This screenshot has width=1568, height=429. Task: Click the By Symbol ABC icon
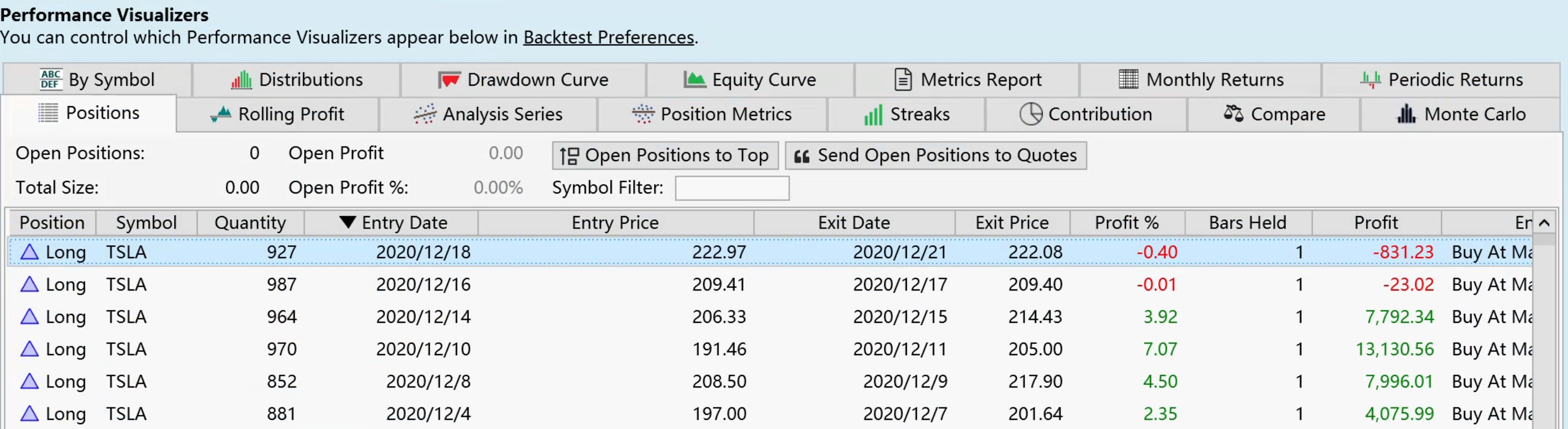(x=51, y=79)
